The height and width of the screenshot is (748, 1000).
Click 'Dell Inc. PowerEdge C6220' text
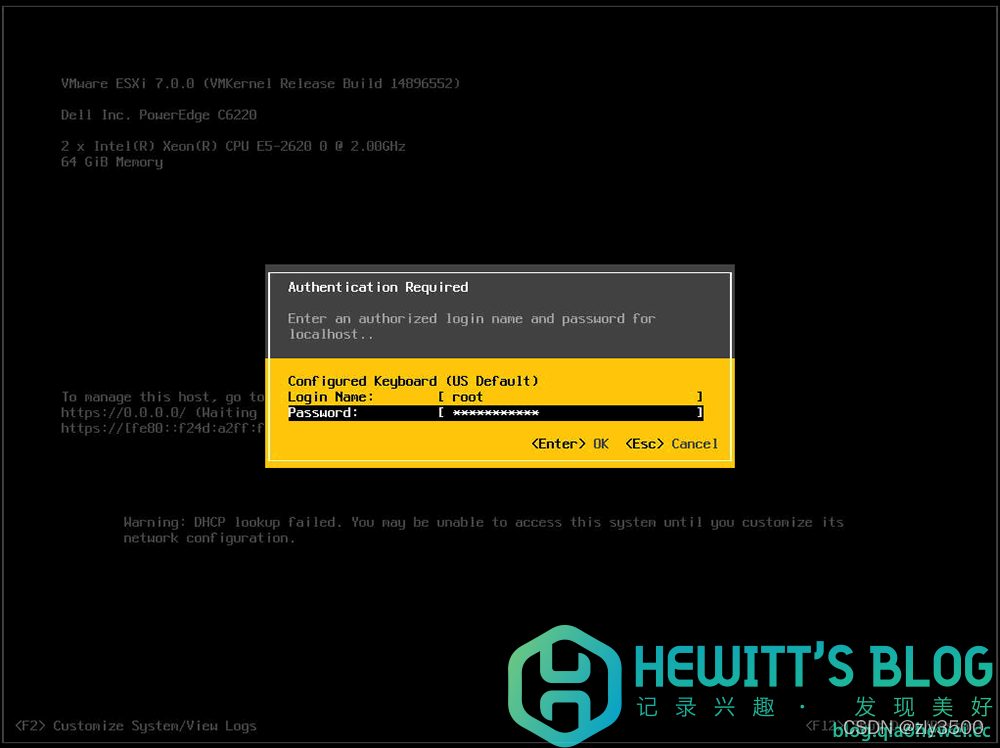159,115
